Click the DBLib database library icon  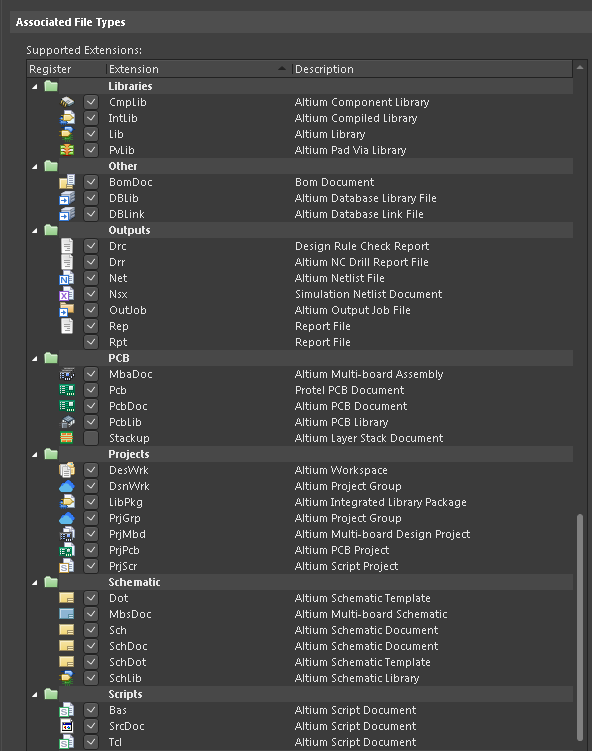[x=67, y=198]
